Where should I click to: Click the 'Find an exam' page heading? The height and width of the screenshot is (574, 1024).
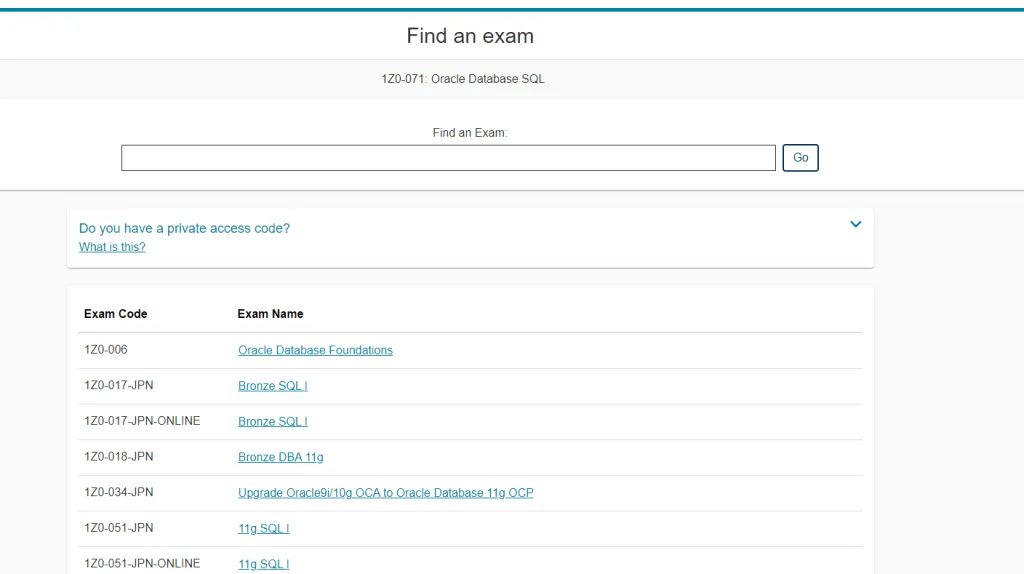click(x=470, y=36)
